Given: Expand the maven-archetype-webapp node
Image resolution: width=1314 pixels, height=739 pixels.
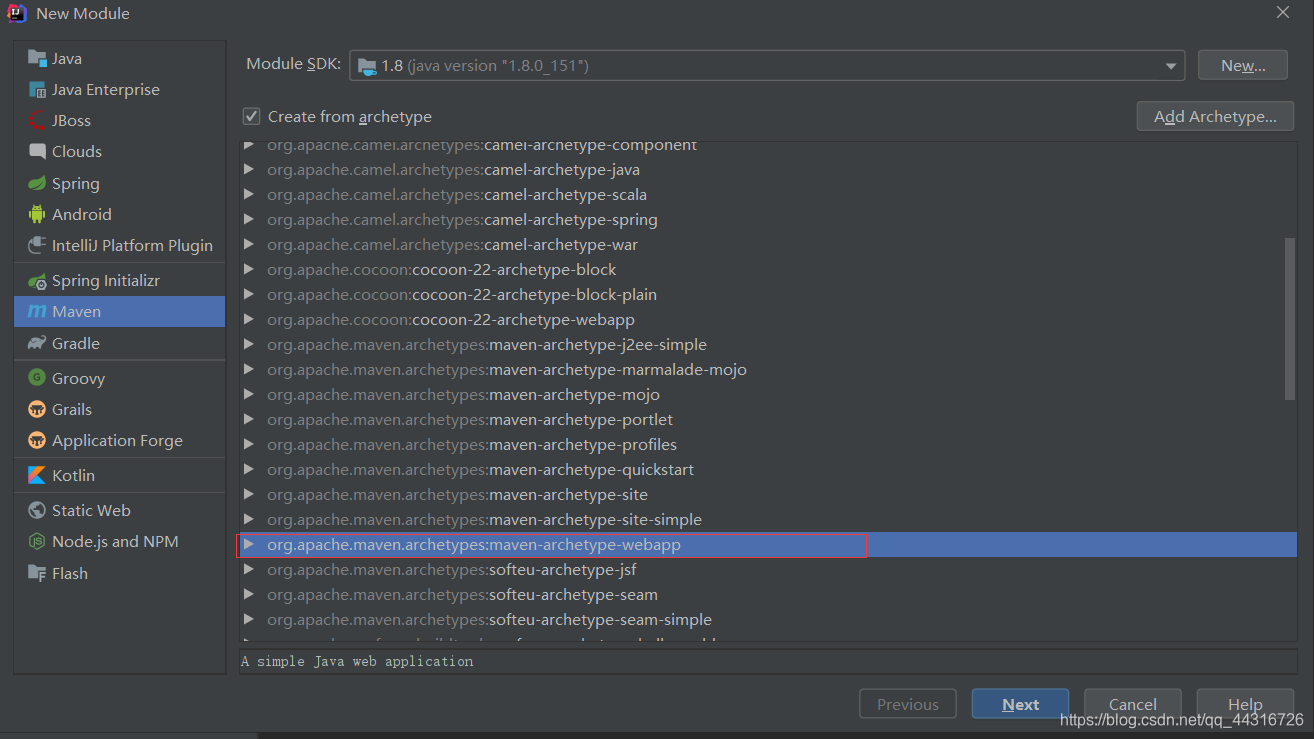Looking at the screenshot, I should click(x=249, y=545).
